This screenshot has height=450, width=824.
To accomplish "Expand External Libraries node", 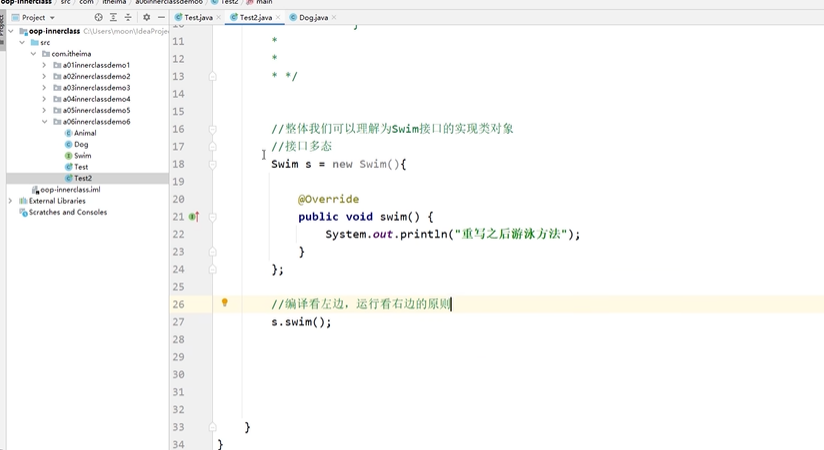I will tap(10, 201).
